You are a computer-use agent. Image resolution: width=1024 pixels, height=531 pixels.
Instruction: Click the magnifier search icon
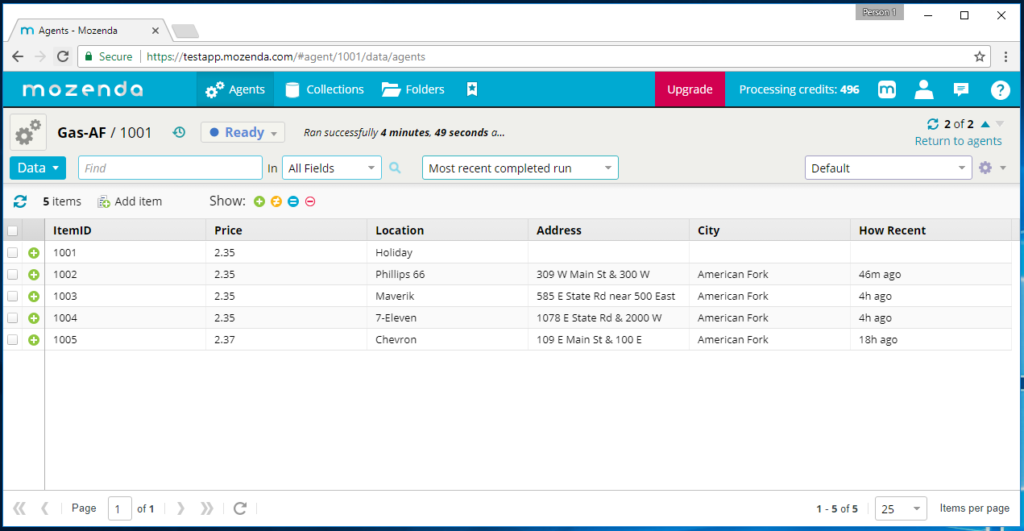(395, 168)
